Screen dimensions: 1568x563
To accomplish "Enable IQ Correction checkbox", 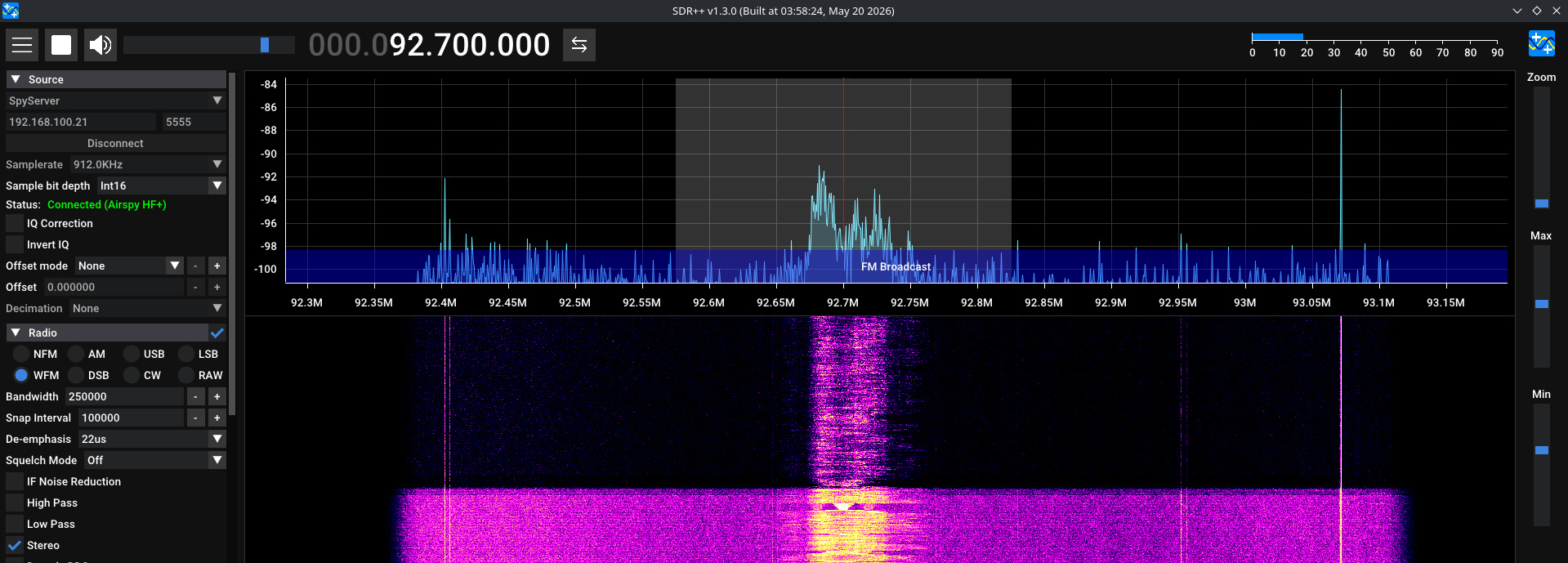I will [x=15, y=223].
